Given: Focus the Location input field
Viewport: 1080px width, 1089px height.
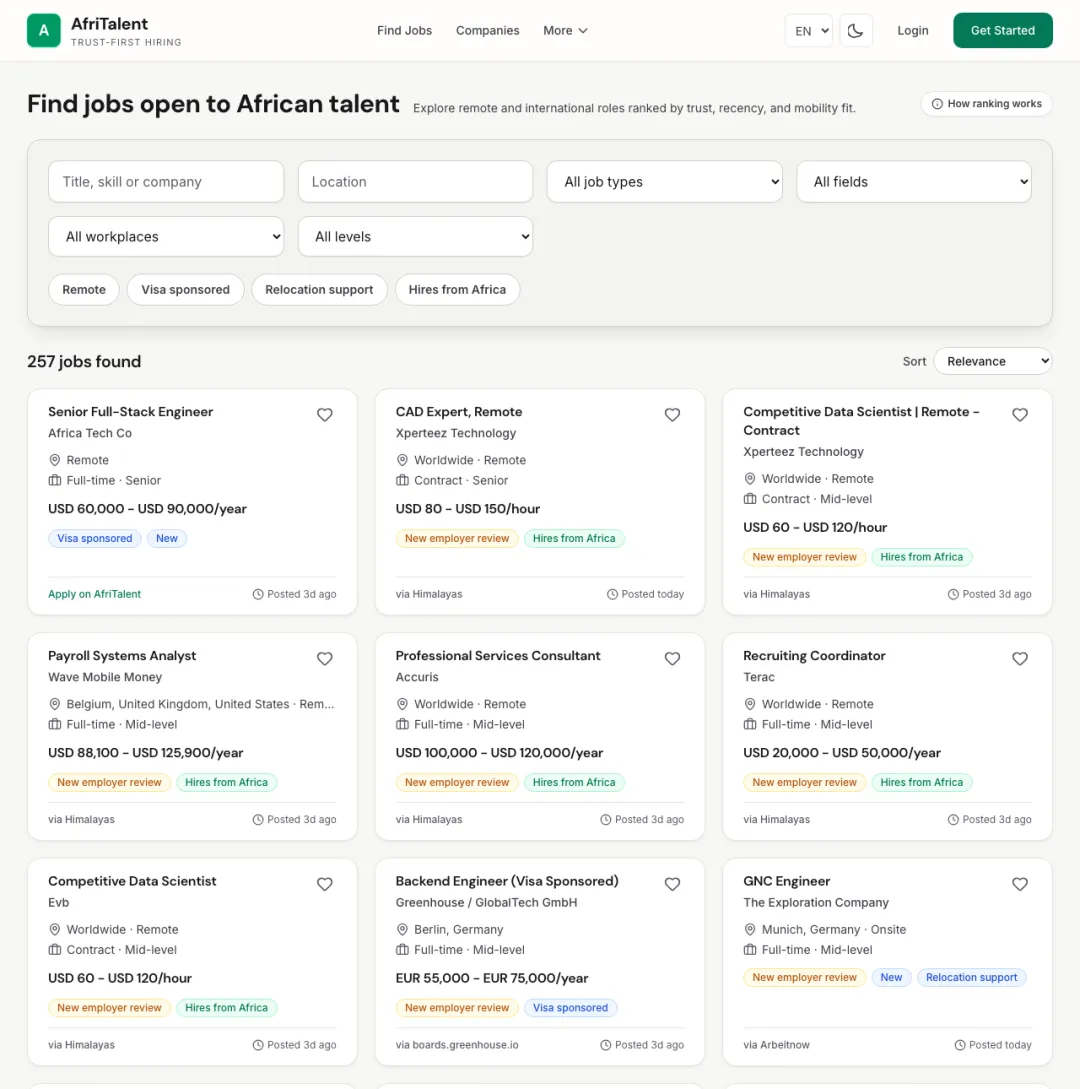Looking at the screenshot, I should tap(415, 181).
